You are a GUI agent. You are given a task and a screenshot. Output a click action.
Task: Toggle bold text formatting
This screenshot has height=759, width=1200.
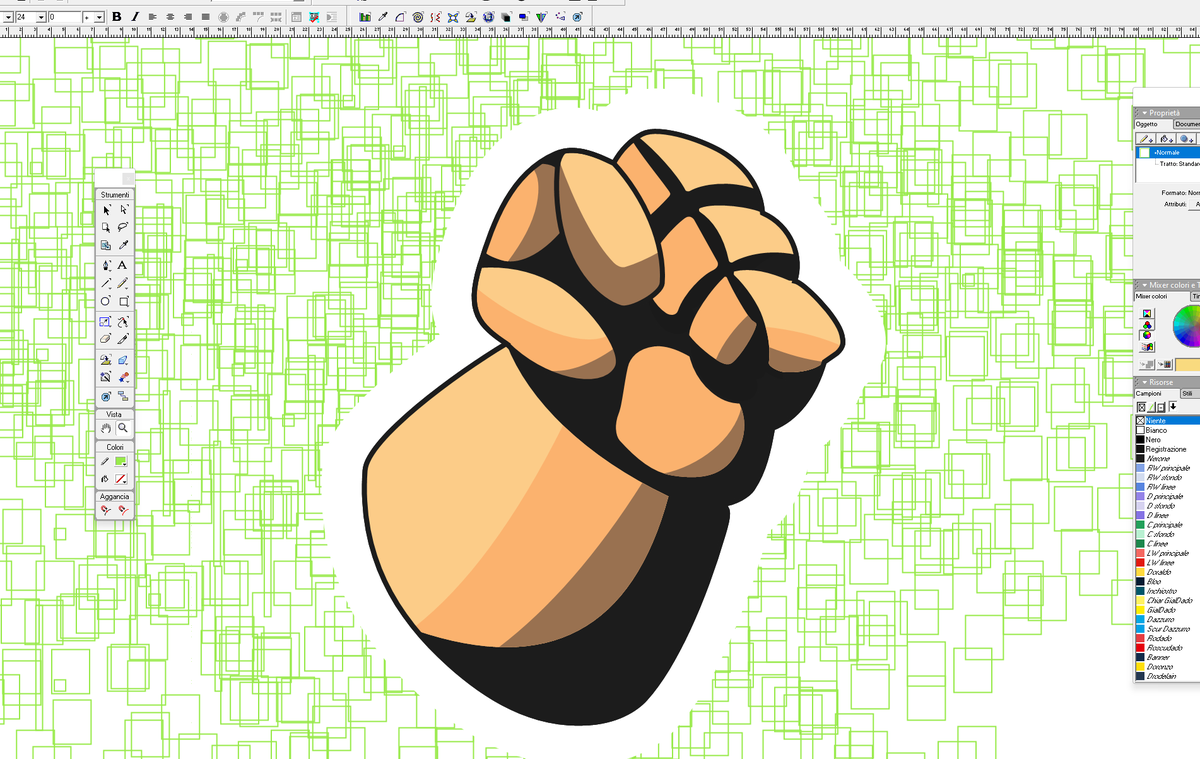pos(117,17)
